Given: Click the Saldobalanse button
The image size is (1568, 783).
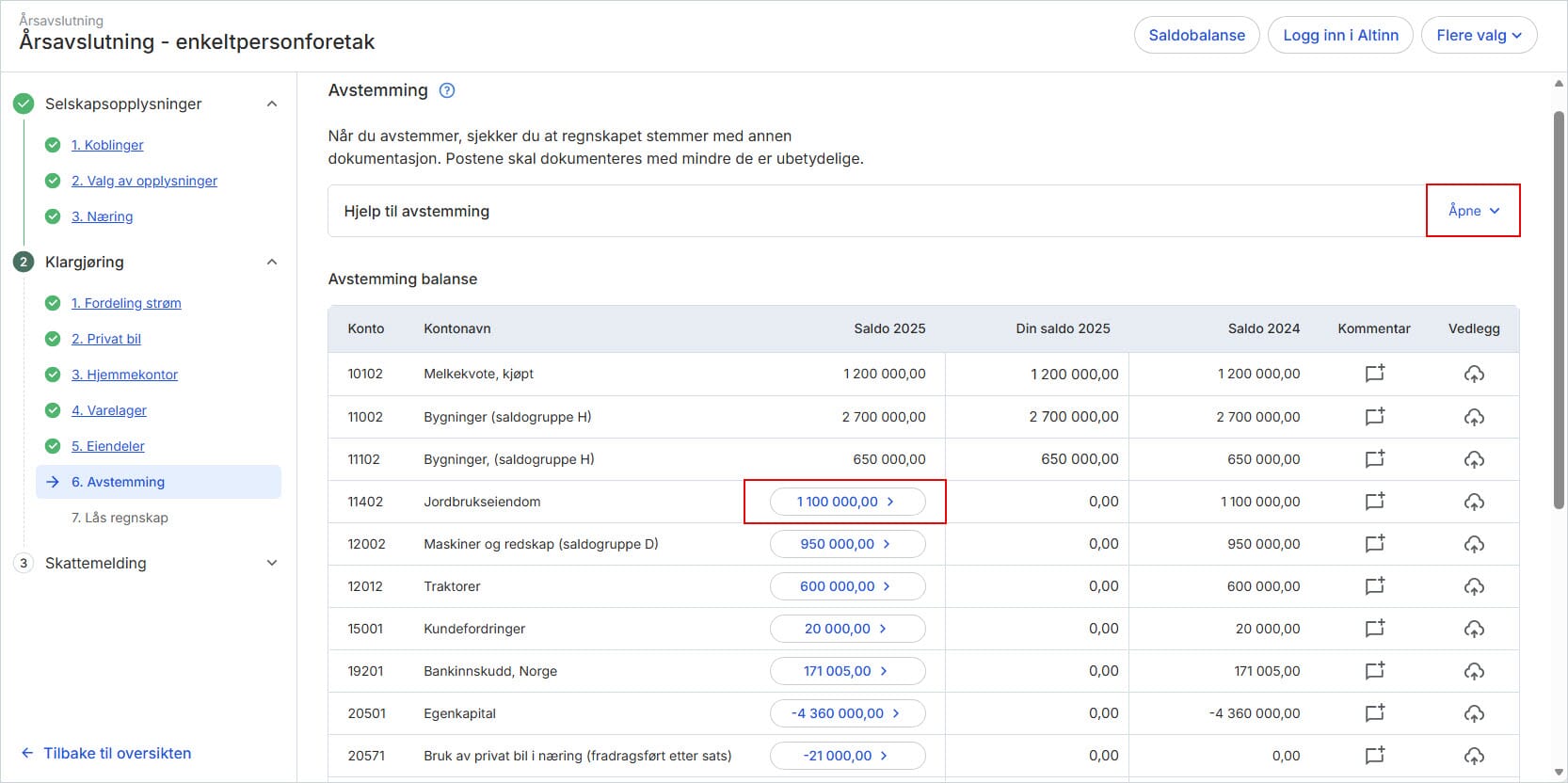Looking at the screenshot, I should point(1196,36).
